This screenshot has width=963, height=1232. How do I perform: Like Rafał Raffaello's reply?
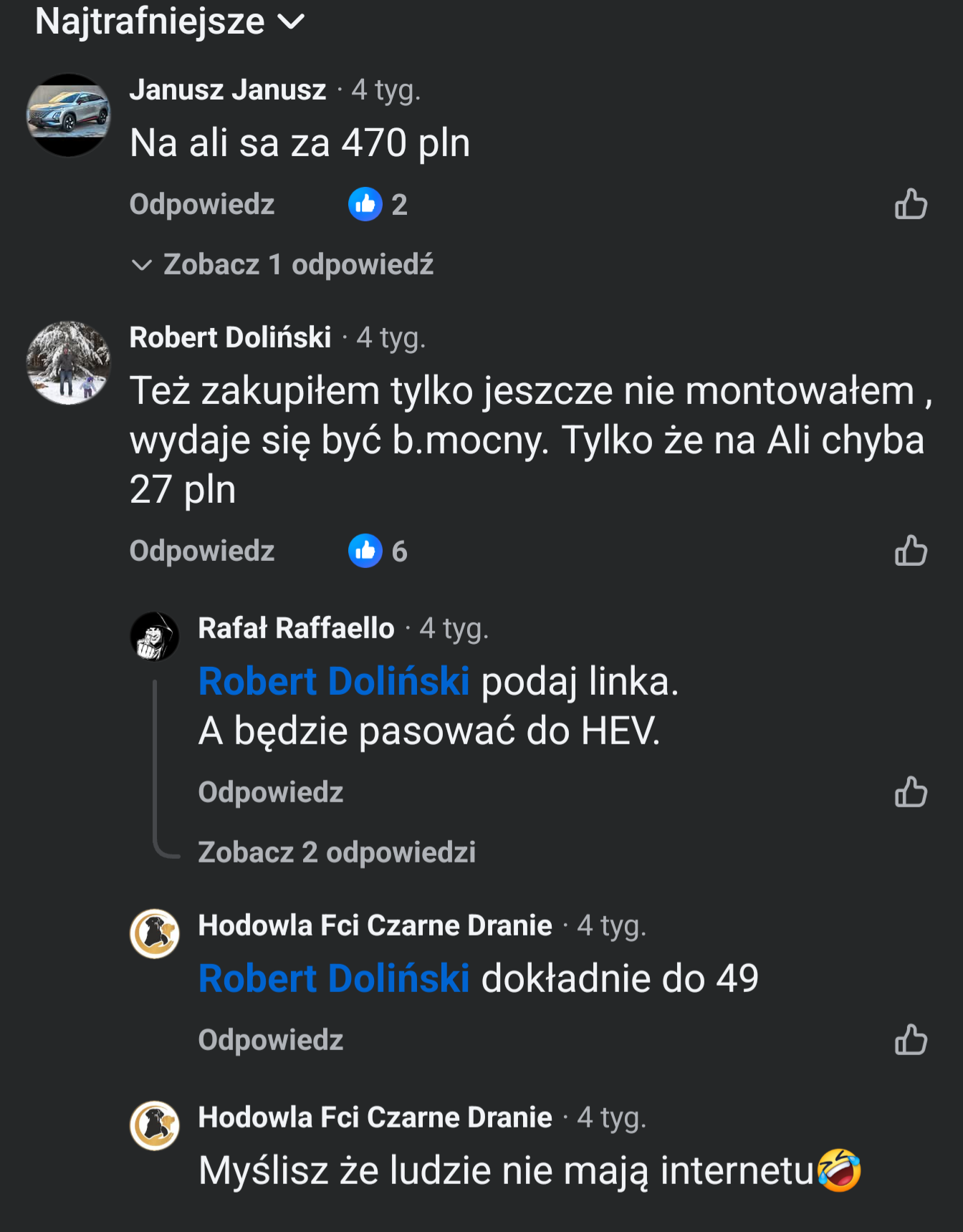point(910,793)
